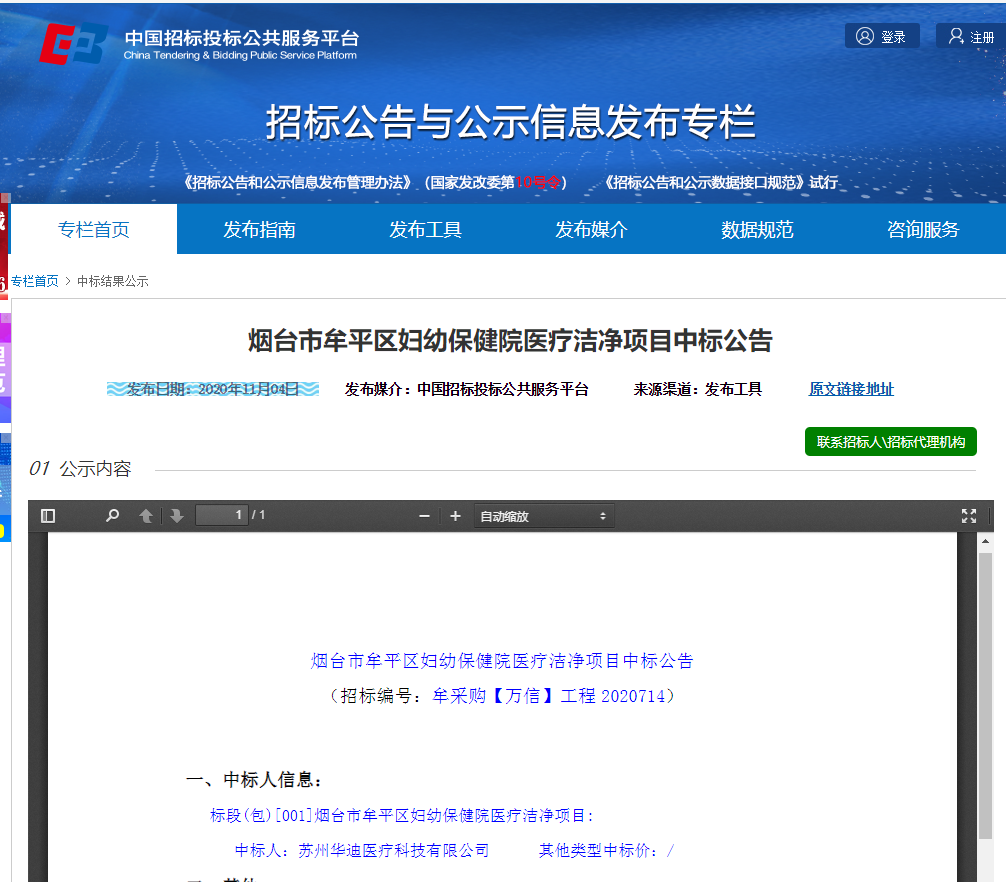
Task: Switch PDF viewer to fullscreen mode
Action: pos(969,516)
